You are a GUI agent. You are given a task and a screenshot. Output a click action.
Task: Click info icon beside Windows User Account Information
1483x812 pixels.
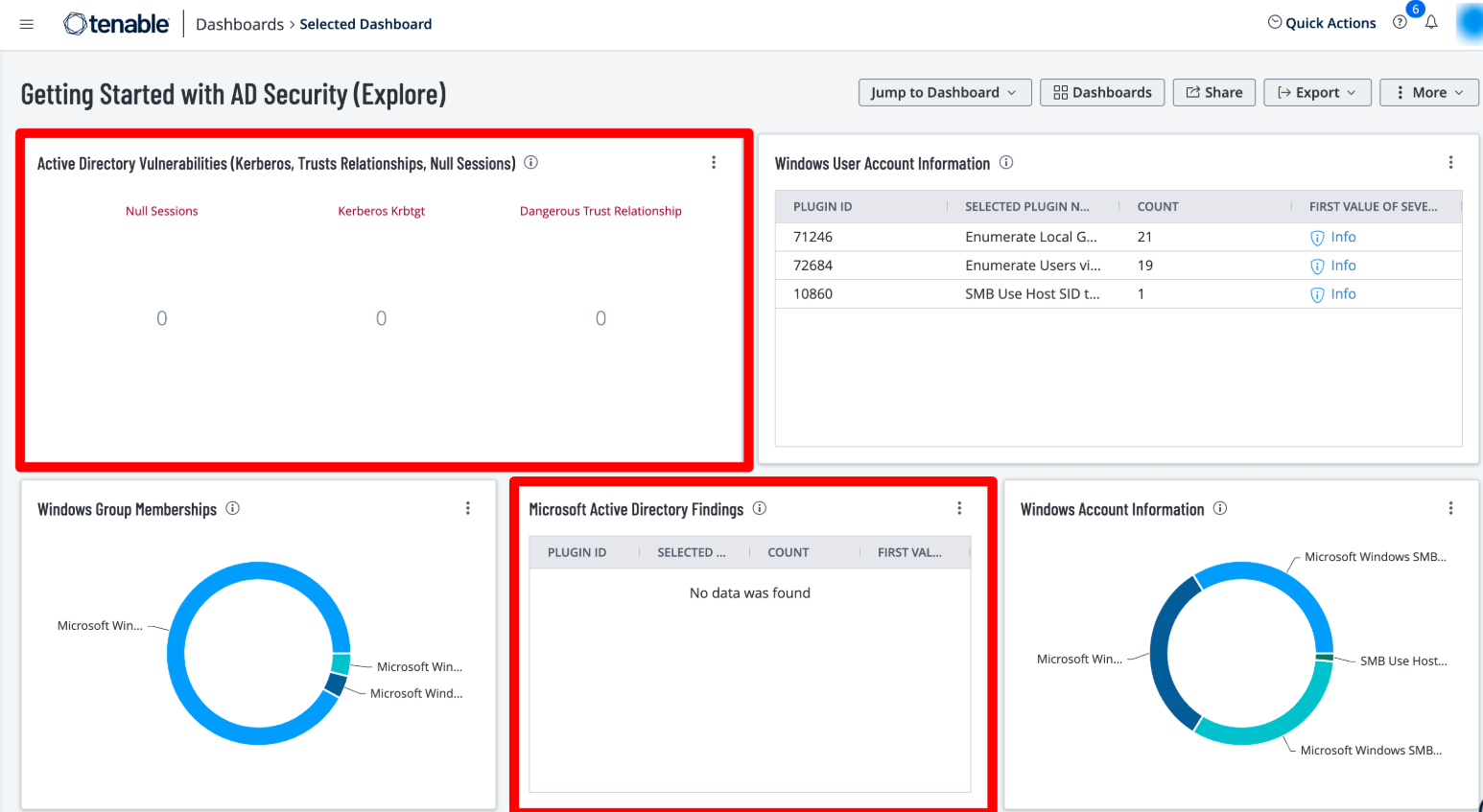pyautogui.click(x=1006, y=163)
